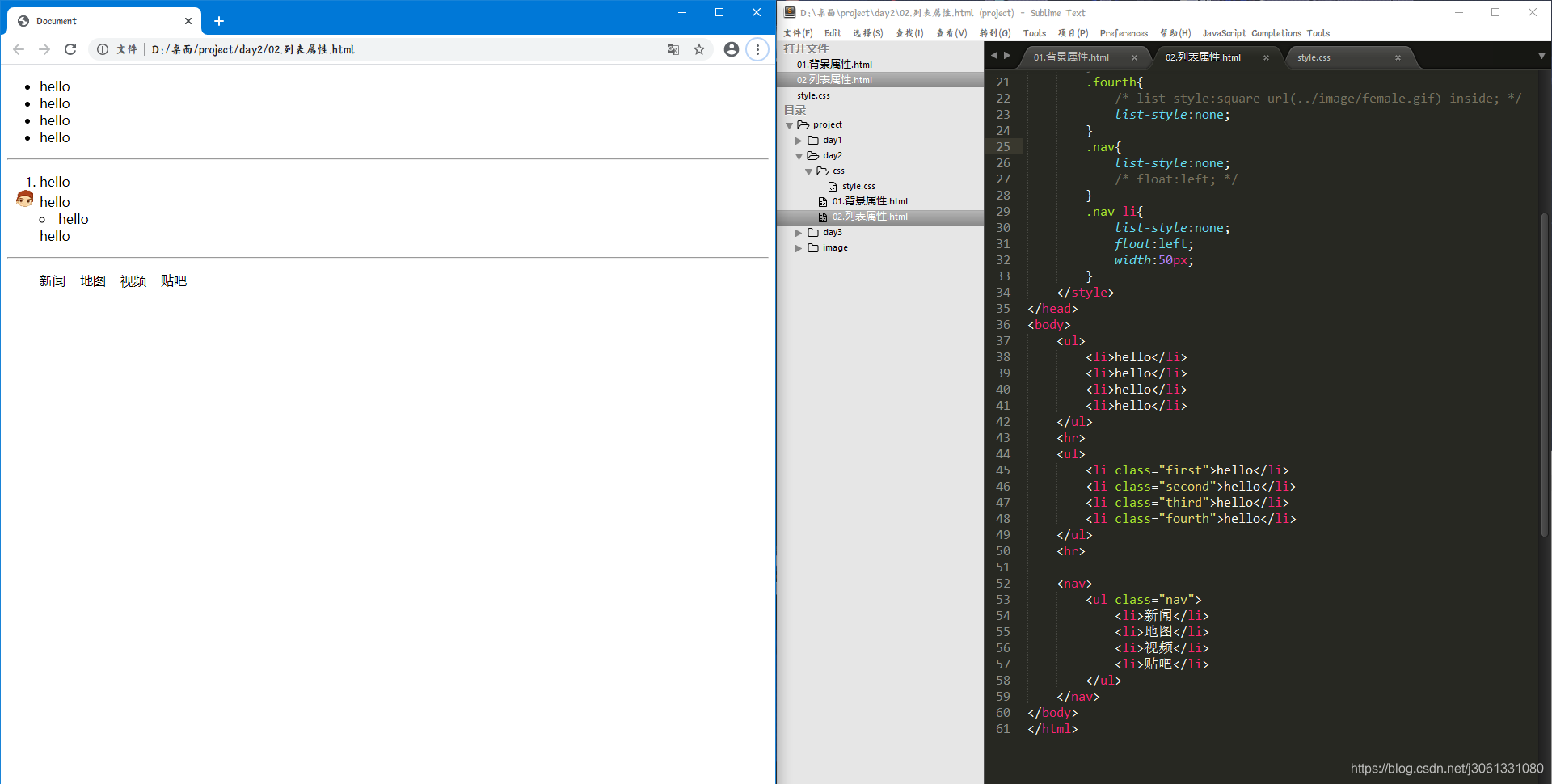Image resolution: width=1552 pixels, height=784 pixels.
Task: Expand the image folder in sidebar
Action: click(x=799, y=248)
